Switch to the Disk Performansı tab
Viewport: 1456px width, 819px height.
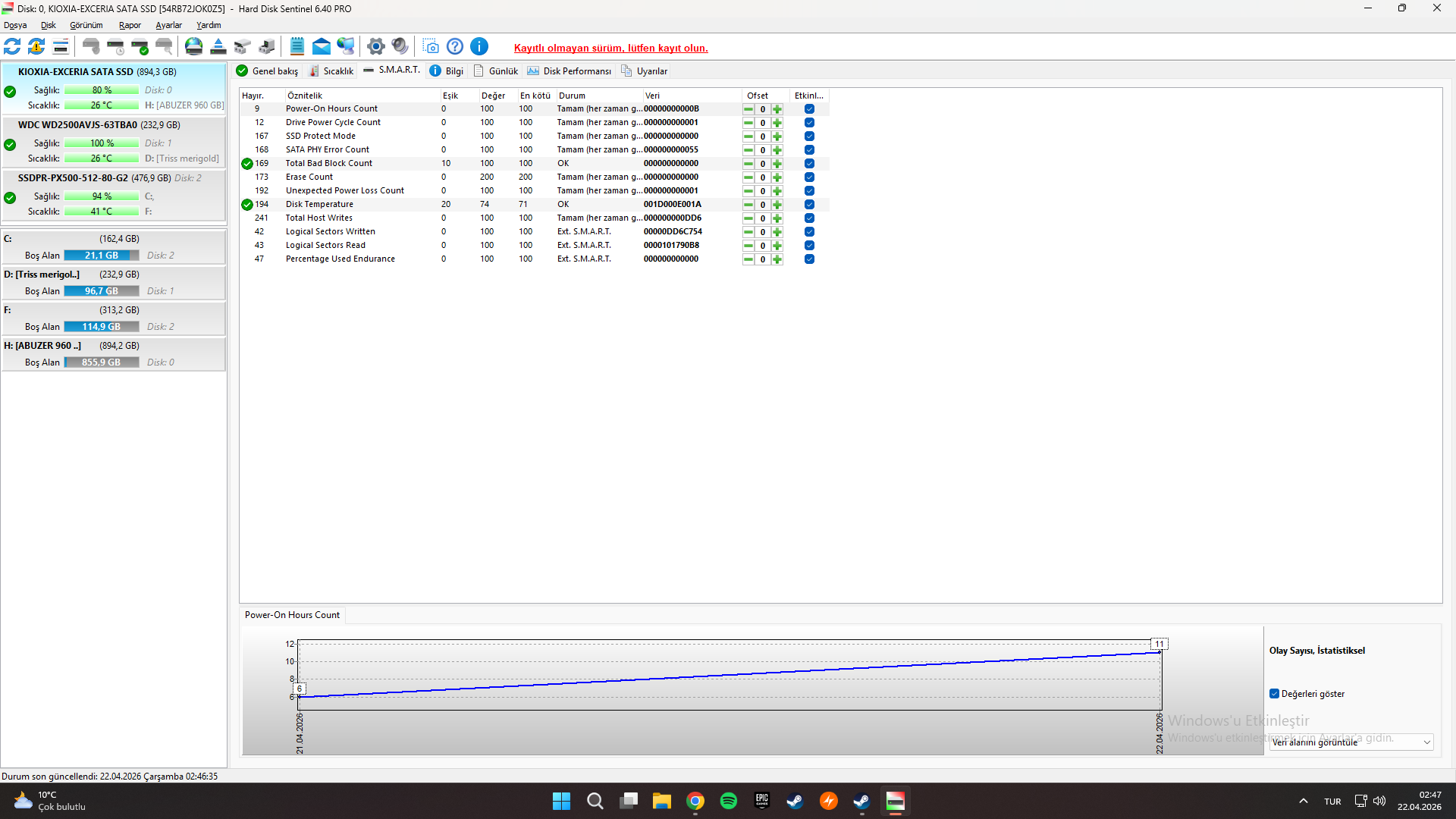569,71
